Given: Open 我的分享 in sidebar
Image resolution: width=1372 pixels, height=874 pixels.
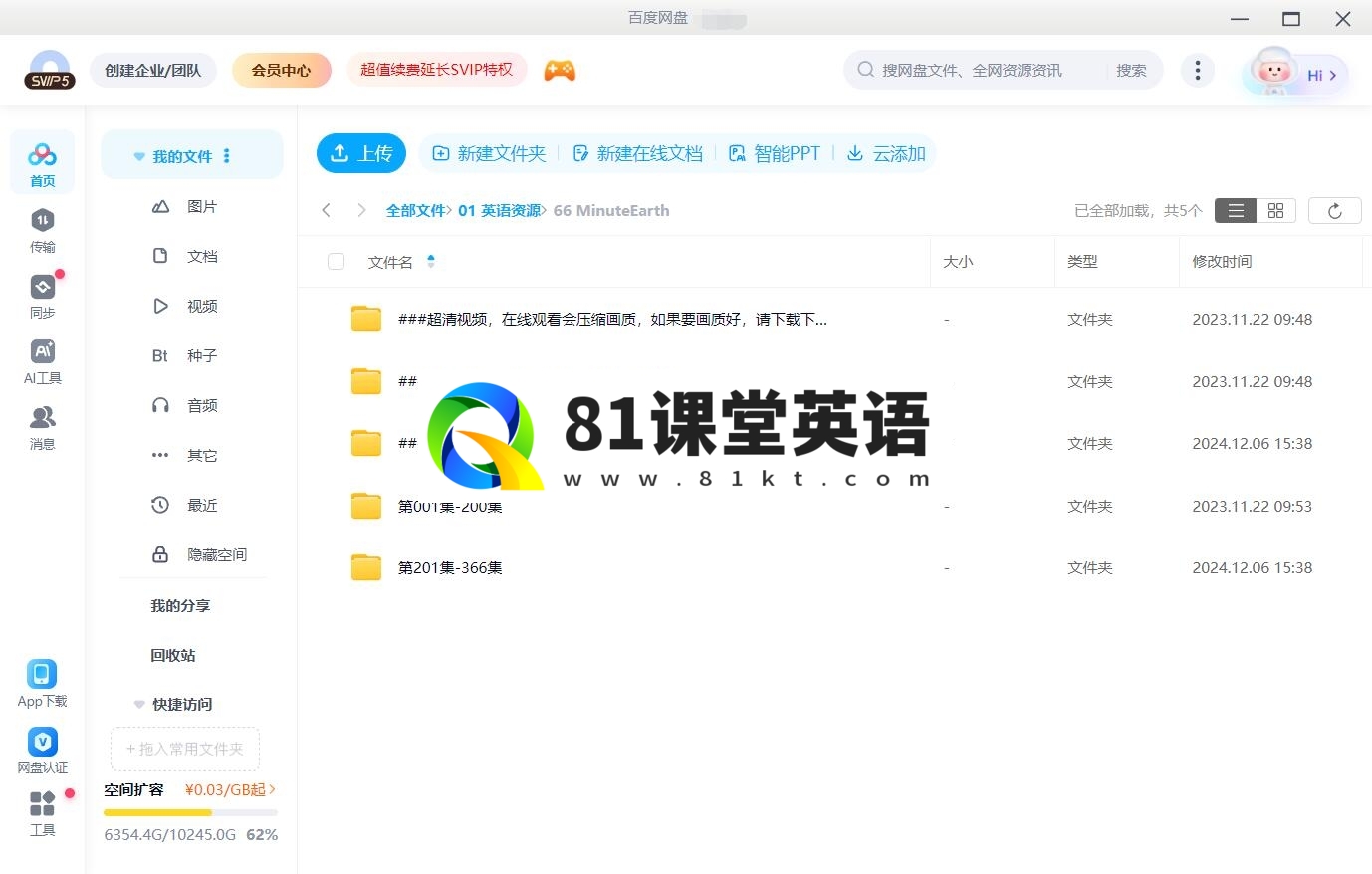Looking at the screenshot, I should (x=180, y=605).
